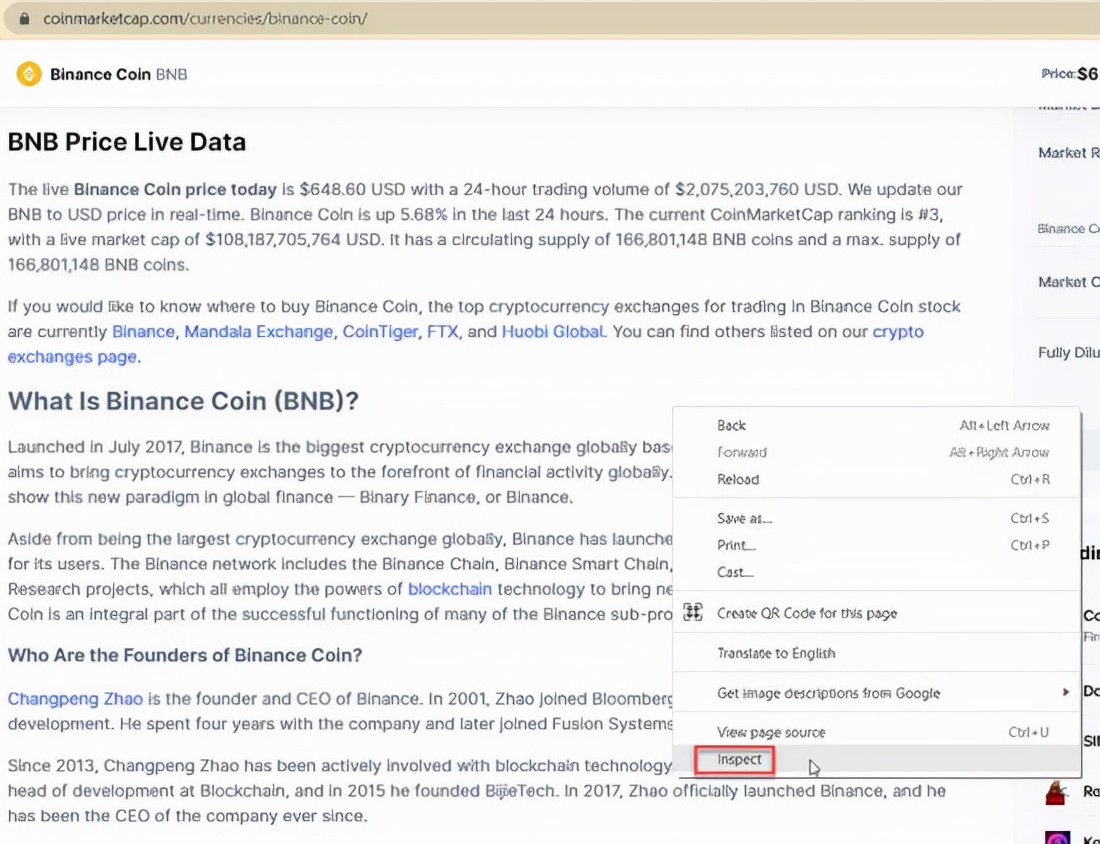The image size is (1100, 844).
Task: Select Translate to English option
Action: pos(876,653)
